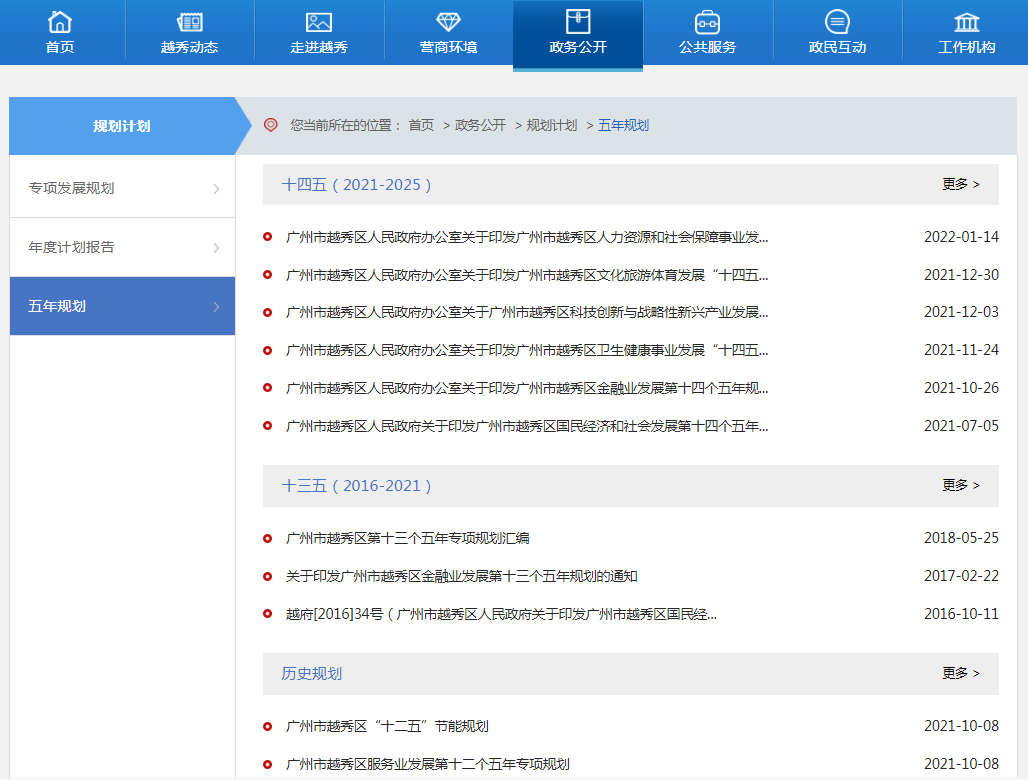1028x780 pixels.
Task: Select the 十四五（2021-2025）section heading
Action: 357,185
